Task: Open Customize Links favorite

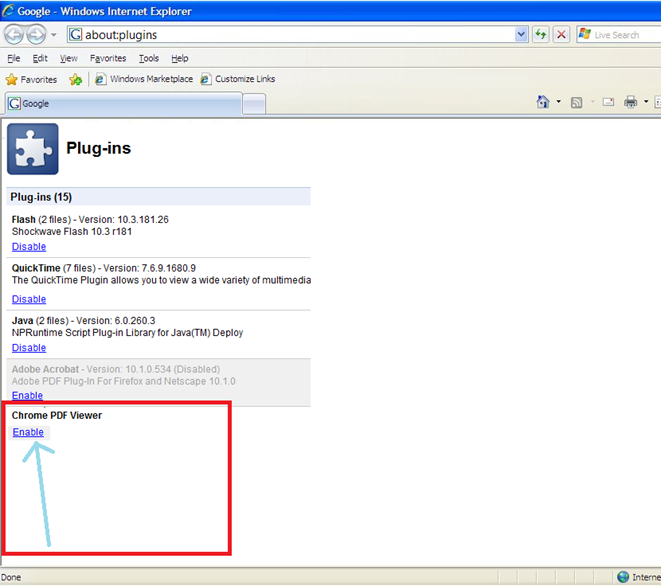Action: click(238, 79)
